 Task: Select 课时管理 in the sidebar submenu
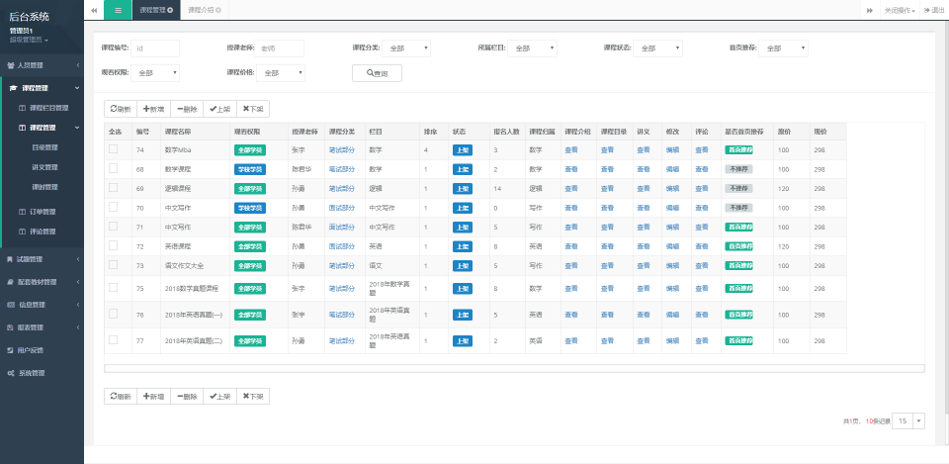pos(45,187)
